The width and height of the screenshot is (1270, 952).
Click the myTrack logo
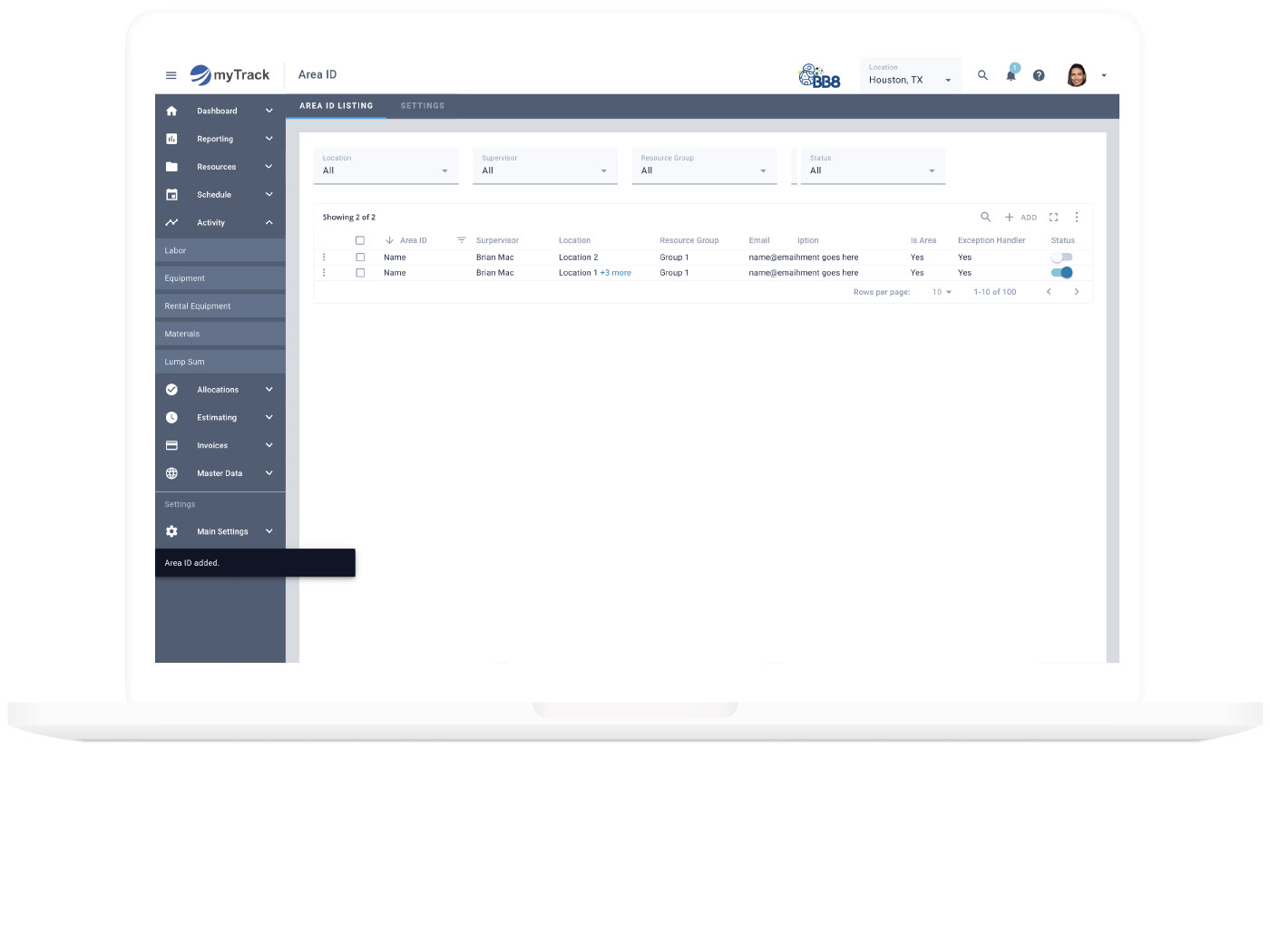pos(230,75)
